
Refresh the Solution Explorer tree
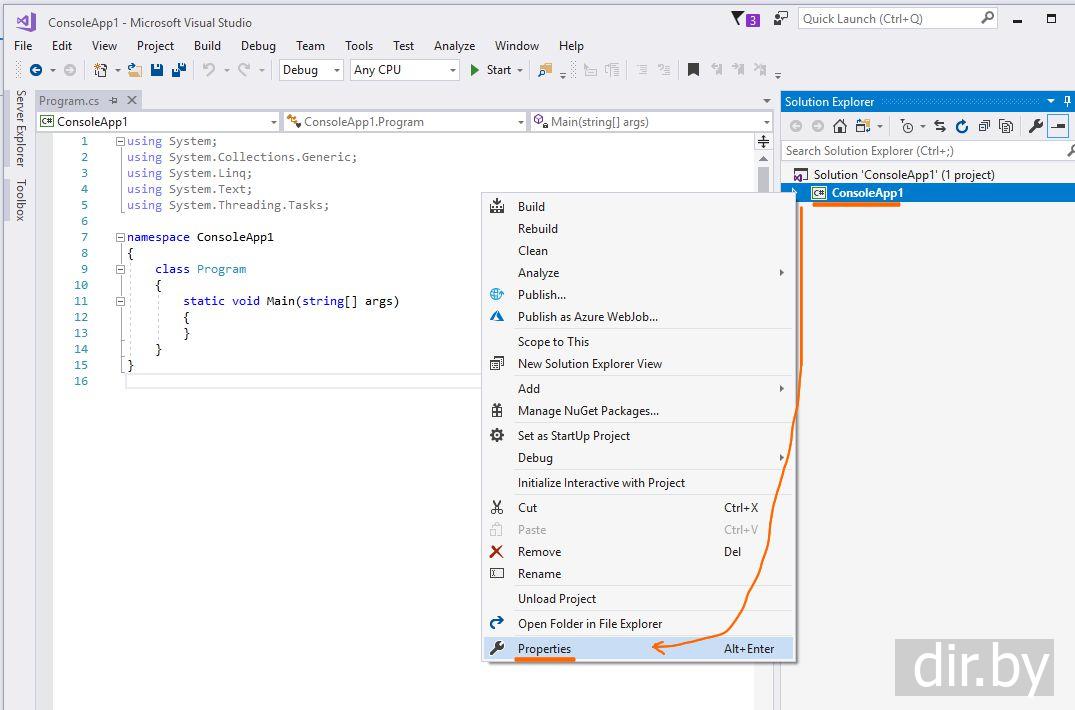click(x=961, y=126)
